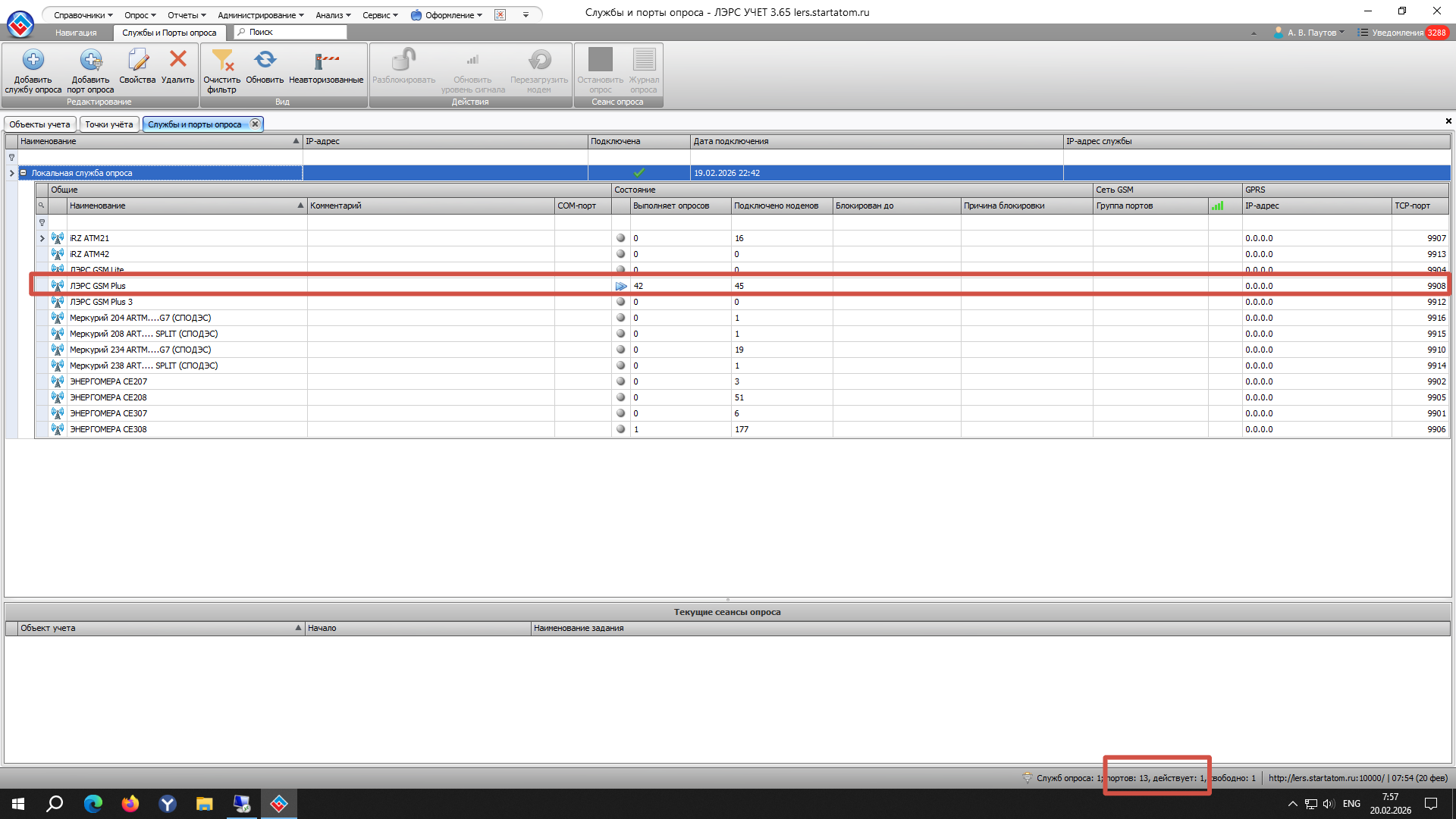Open Firefox from the taskbar
The height and width of the screenshot is (819, 1456).
[130, 804]
